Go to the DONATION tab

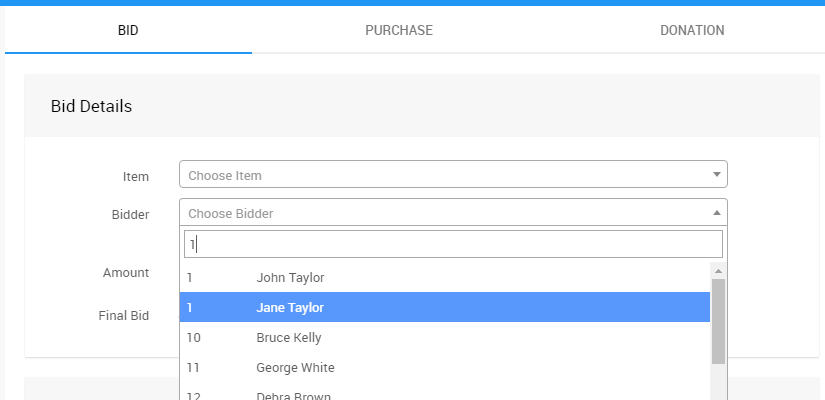tap(692, 30)
